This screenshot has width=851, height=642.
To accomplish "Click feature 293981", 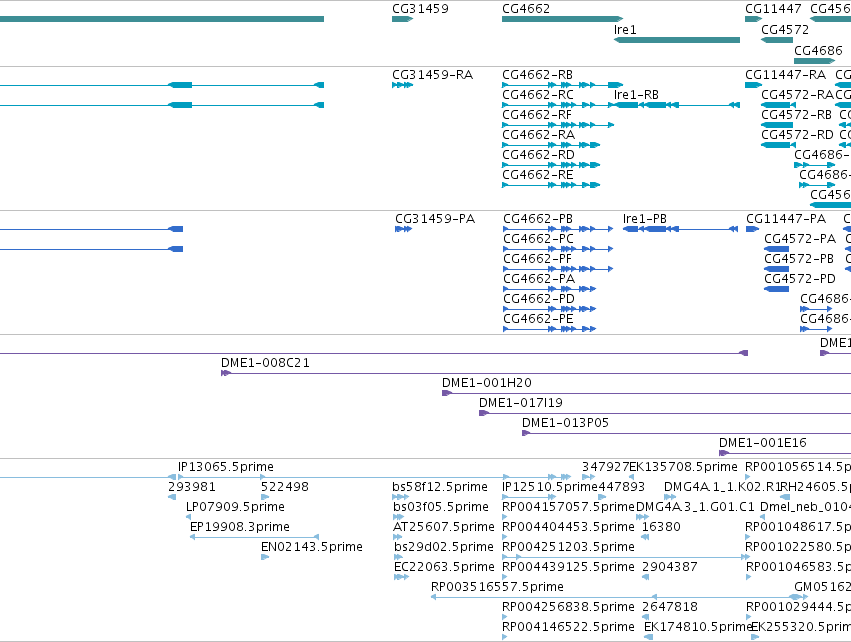I will tap(192, 487).
